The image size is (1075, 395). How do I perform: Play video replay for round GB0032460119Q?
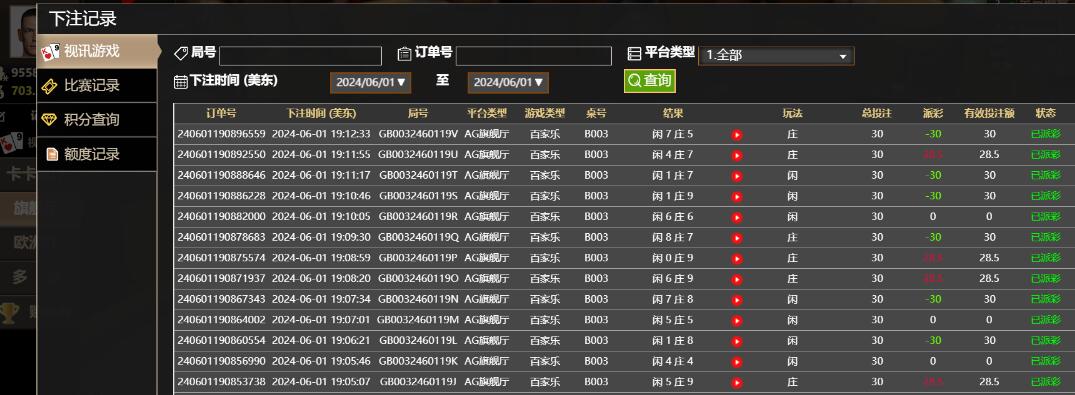pyautogui.click(x=737, y=239)
